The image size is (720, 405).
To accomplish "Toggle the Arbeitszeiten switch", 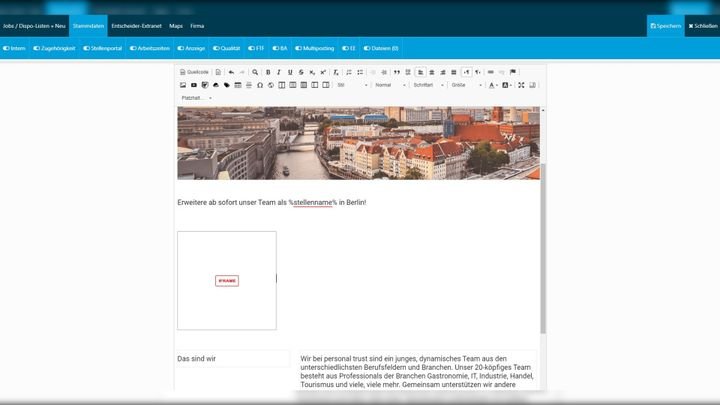I will 150,48.
